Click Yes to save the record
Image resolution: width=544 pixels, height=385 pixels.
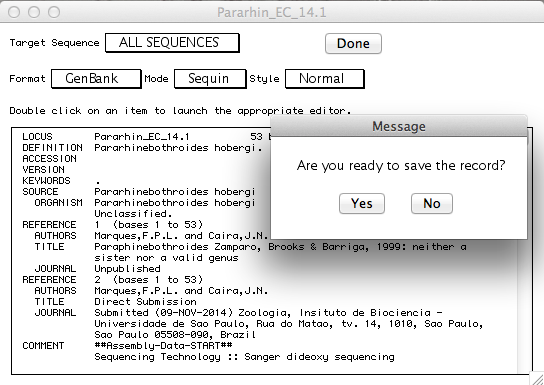tap(362, 204)
